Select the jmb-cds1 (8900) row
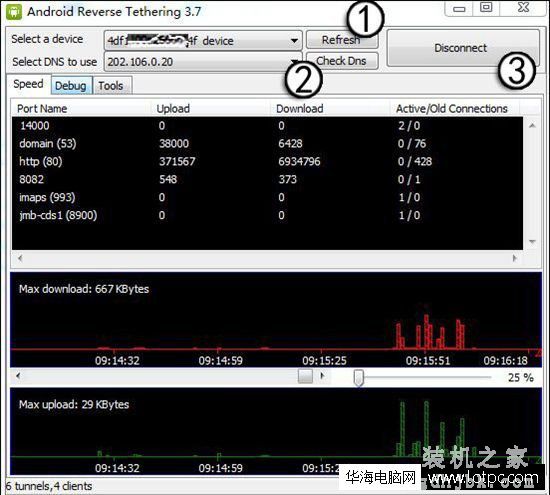 click(267, 215)
